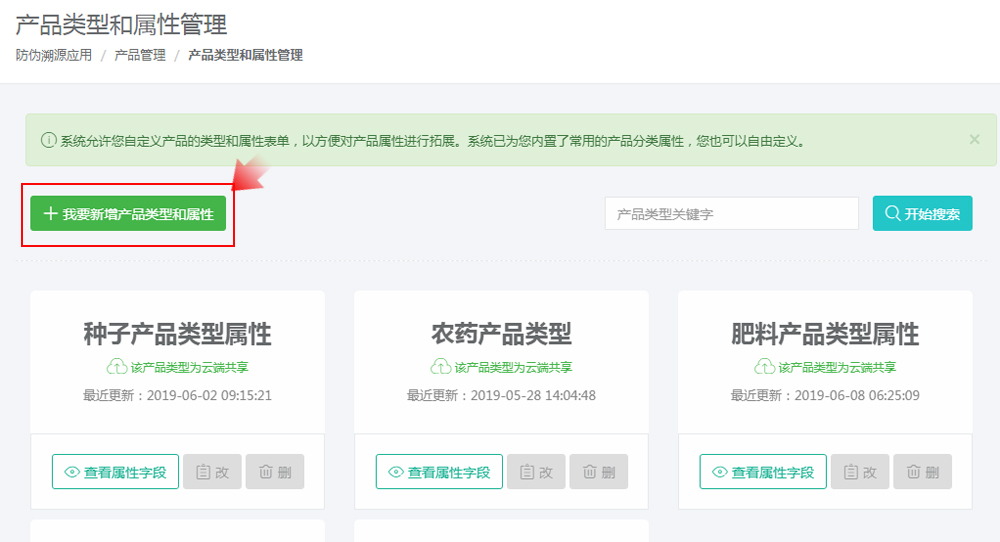Open the 产品管理 breadcrumb link
The height and width of the screenshot is (542, 1000).
point(140,55)
